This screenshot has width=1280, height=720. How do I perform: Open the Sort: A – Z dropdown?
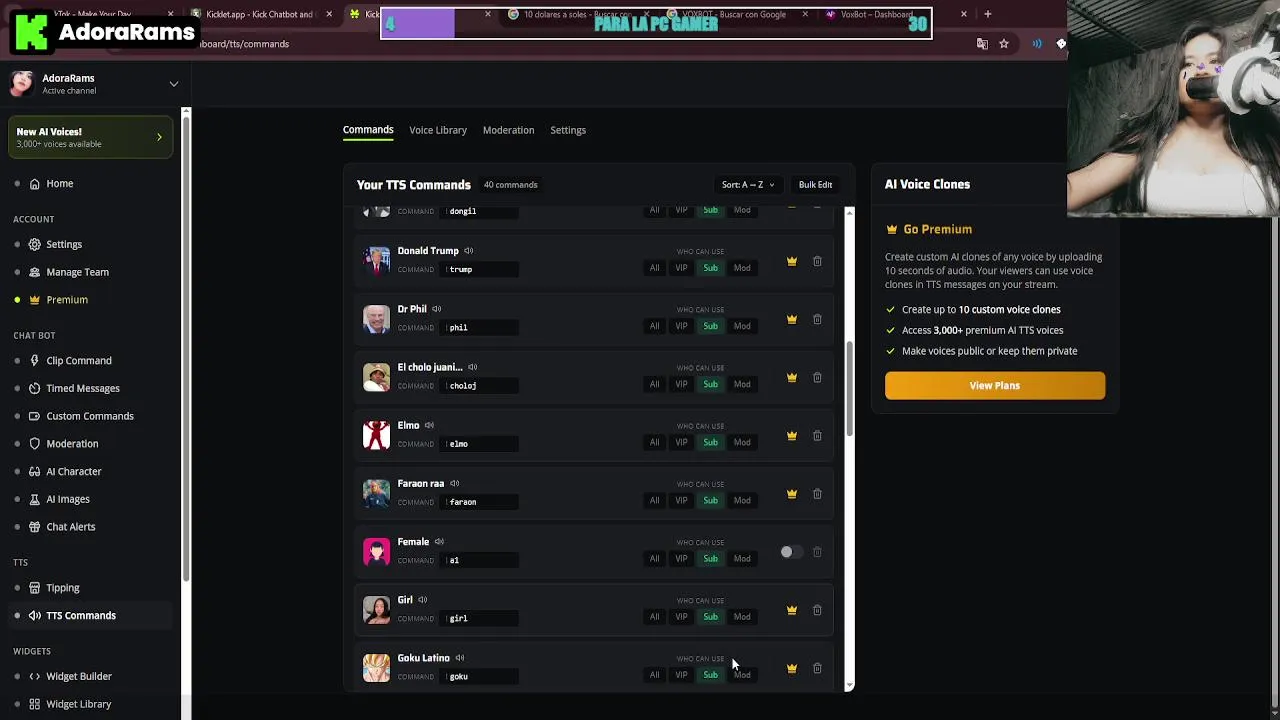point(748,185)
